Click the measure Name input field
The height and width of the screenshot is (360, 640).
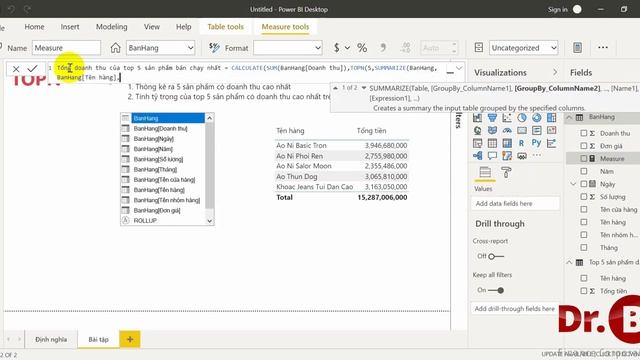[x=66, y=48]
